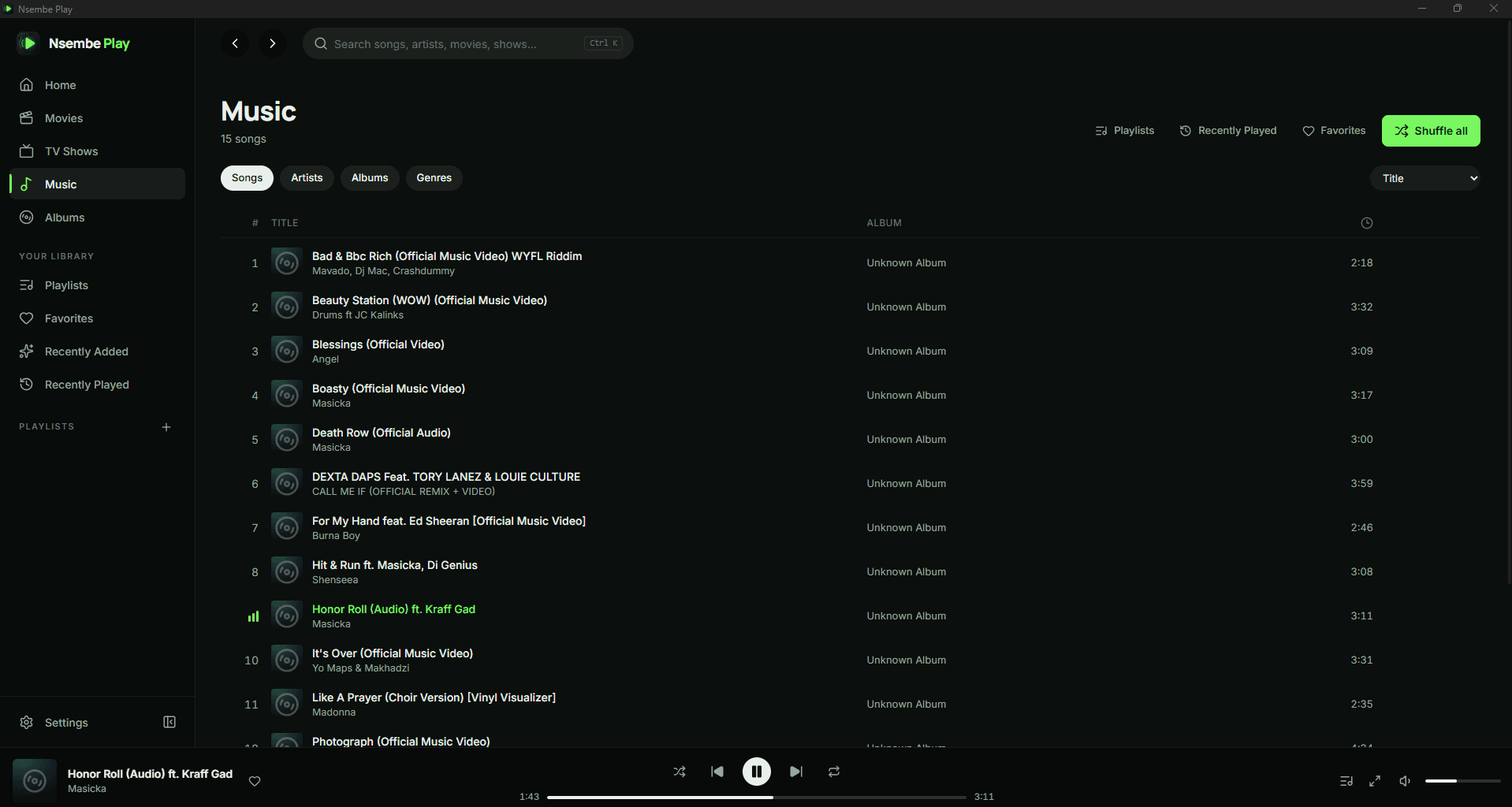The image size is (1512, 807).
Task: Open Favorites in Your Library sidebar
Action: coord(98,318)
